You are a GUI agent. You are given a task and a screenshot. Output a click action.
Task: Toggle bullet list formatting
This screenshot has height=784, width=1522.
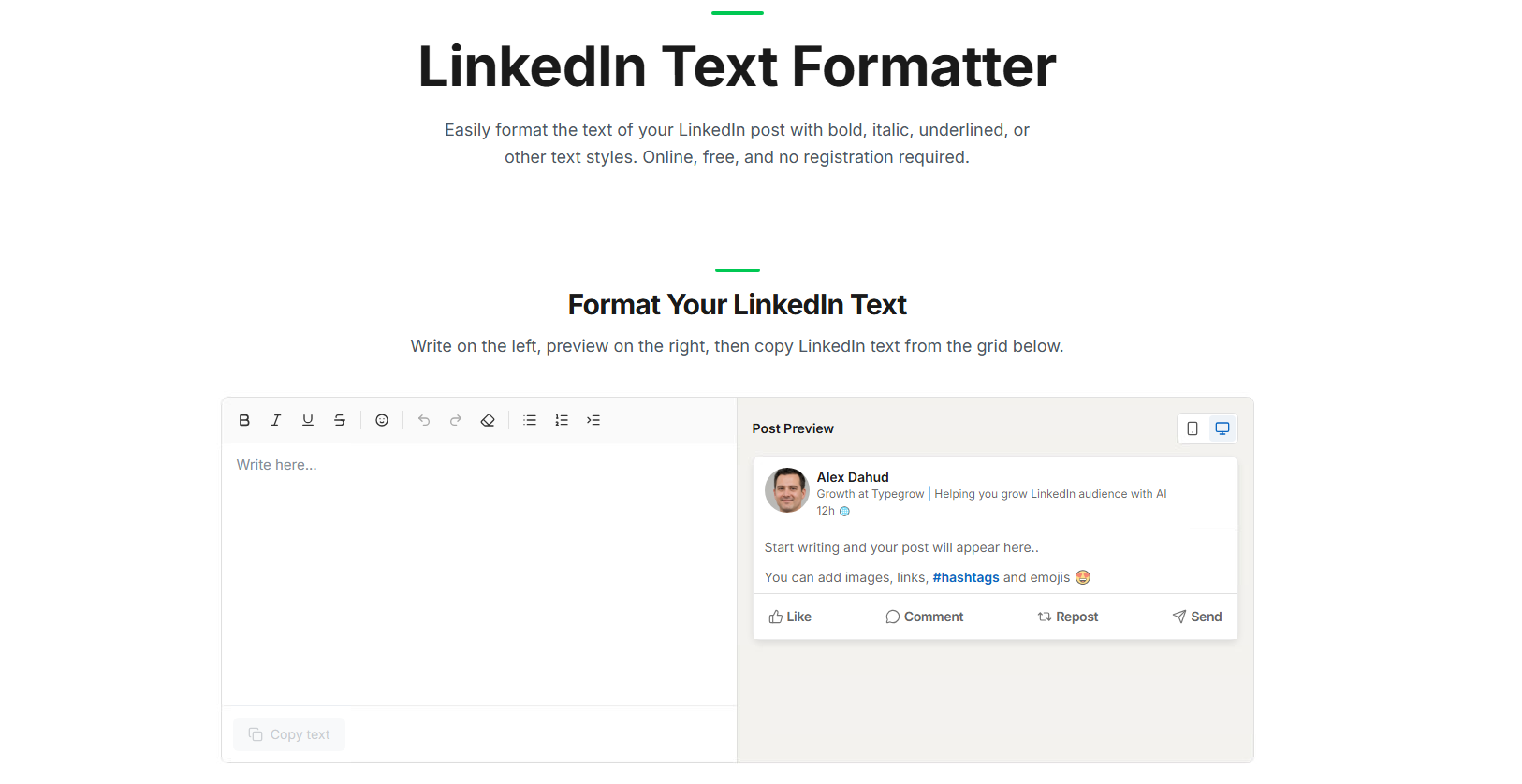click(529, 419)
